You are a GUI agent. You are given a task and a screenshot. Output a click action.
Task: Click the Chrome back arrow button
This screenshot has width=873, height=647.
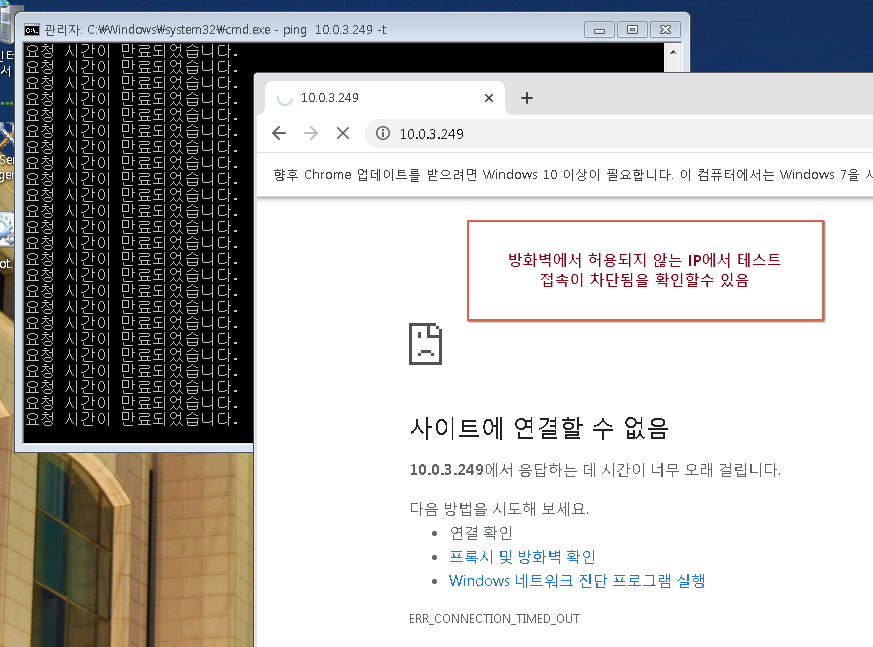[279, 133]
